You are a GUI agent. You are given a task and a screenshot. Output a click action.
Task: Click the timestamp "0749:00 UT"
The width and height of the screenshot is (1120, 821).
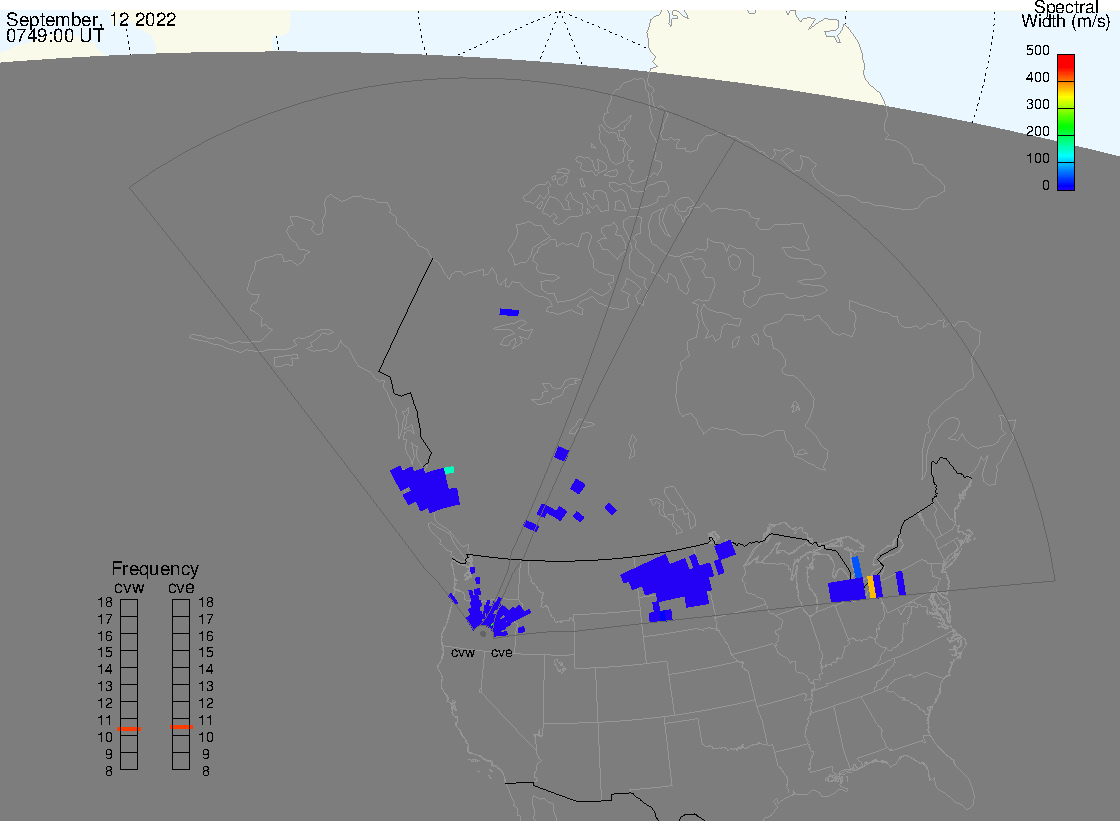(55, 36)
